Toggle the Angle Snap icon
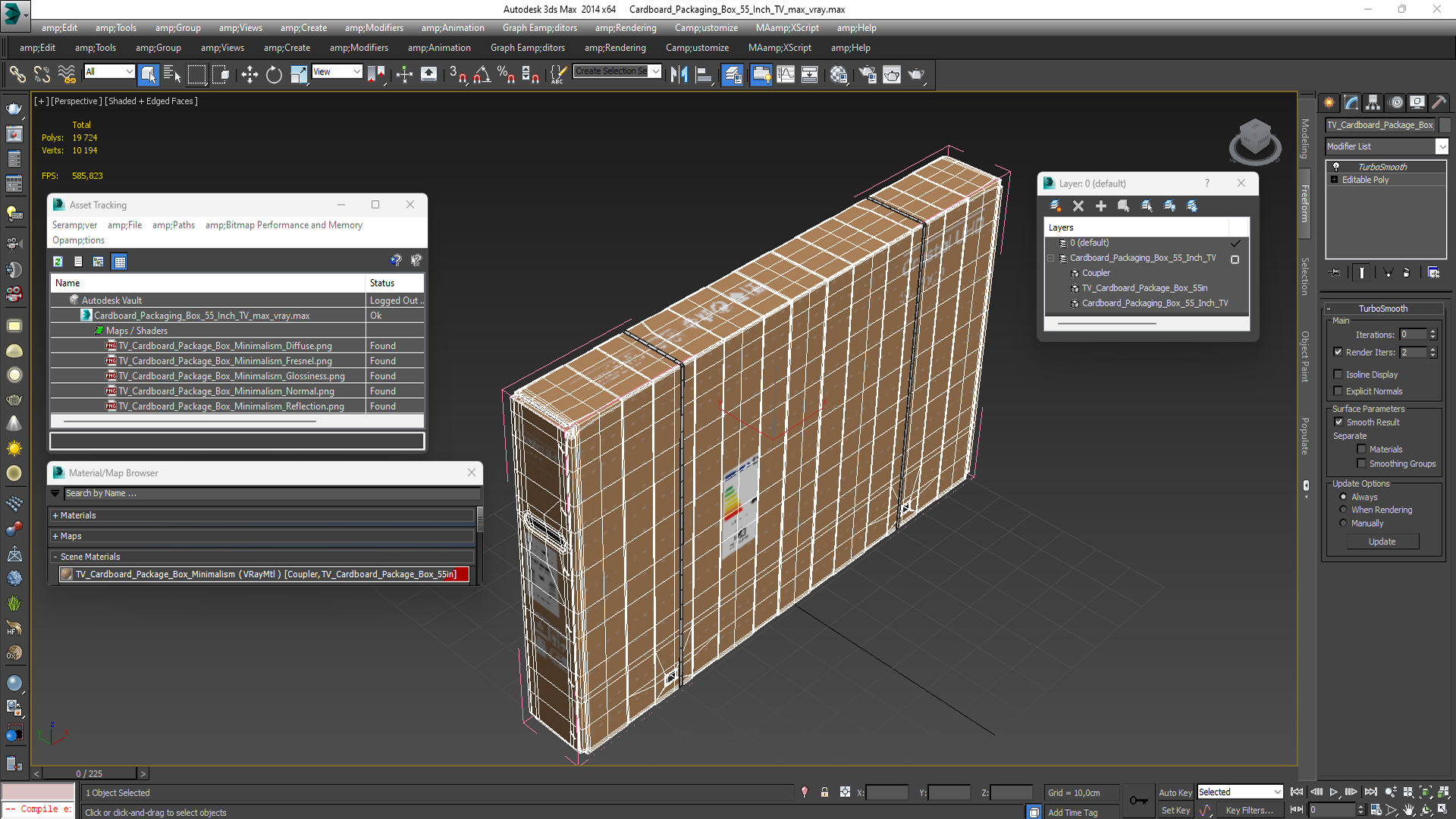1456x819 pixels. click(482, 74)
